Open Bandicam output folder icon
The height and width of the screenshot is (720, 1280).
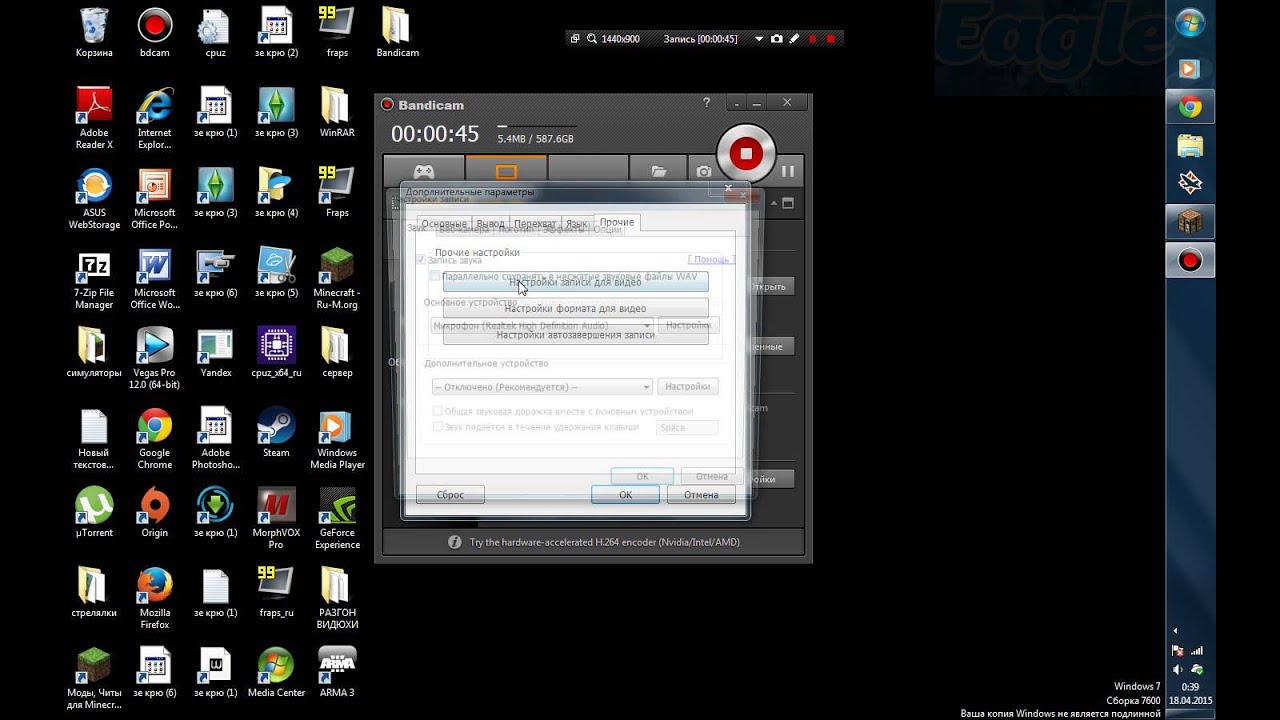coord(658,172)
